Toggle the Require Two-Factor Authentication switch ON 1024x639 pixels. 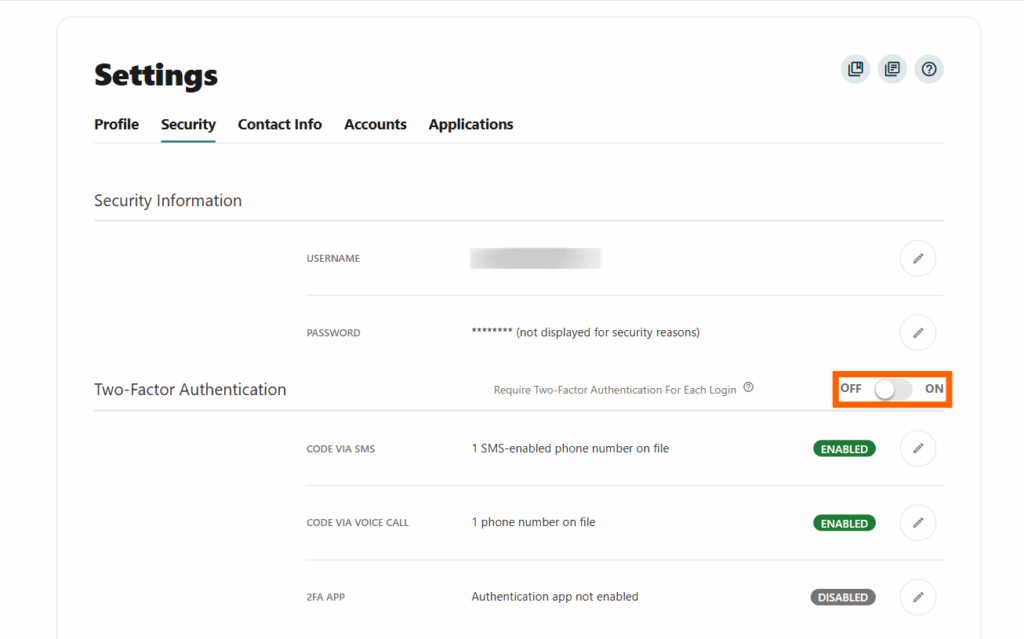891,389
